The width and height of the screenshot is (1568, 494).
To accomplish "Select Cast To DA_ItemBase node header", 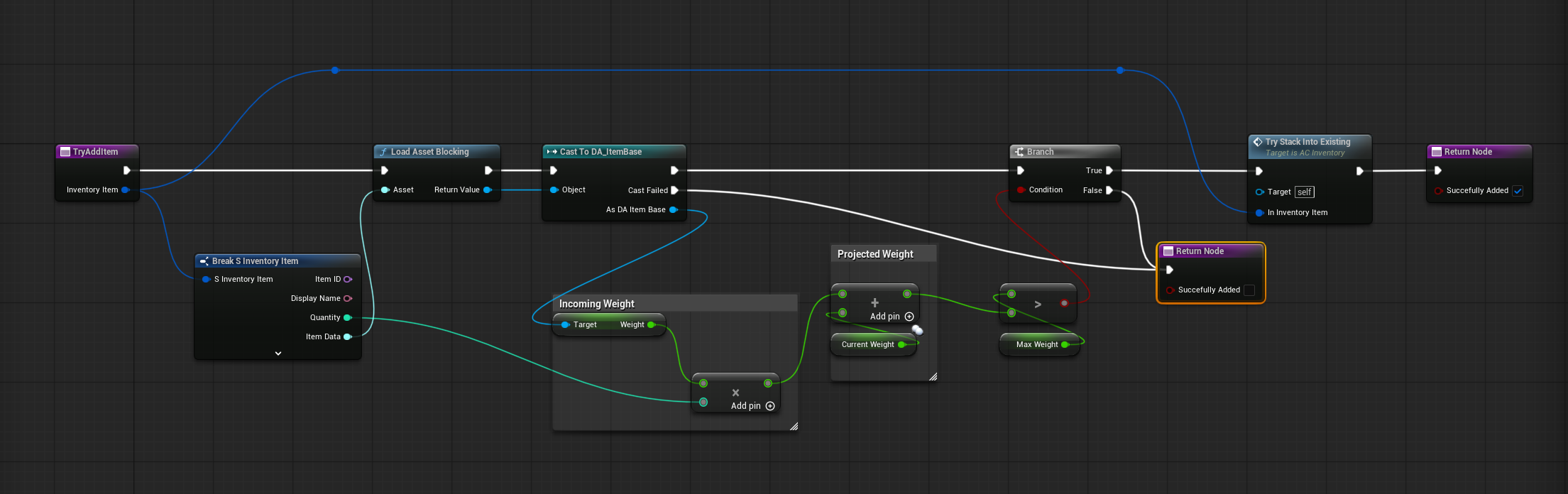I will [614, 152].
